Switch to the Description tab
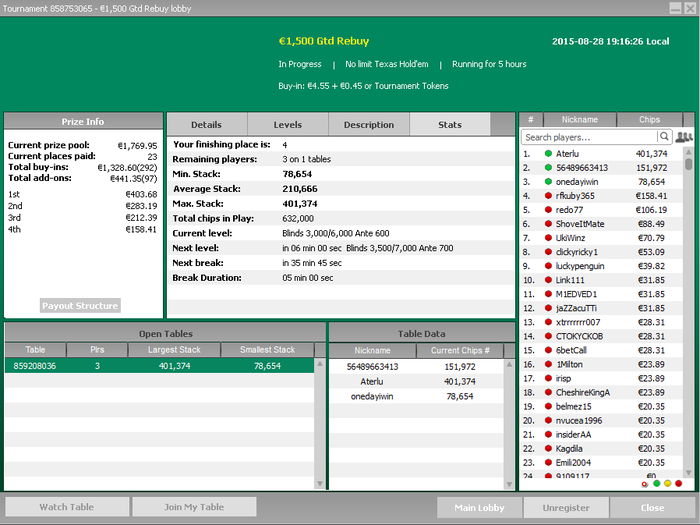 (x=369, y=125)
